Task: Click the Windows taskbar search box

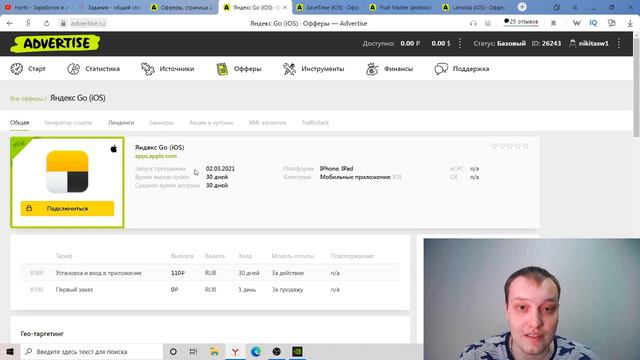Action: (x=91, y=351)
